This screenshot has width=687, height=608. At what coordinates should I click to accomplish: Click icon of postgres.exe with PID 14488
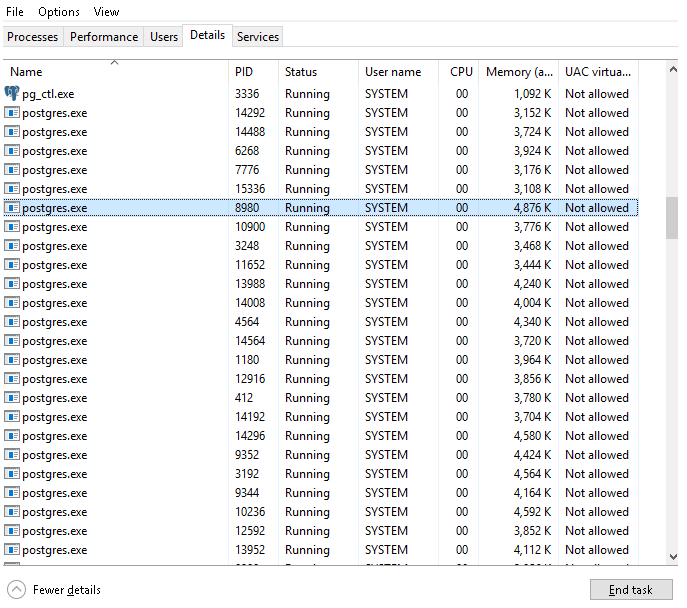point(12,132)
